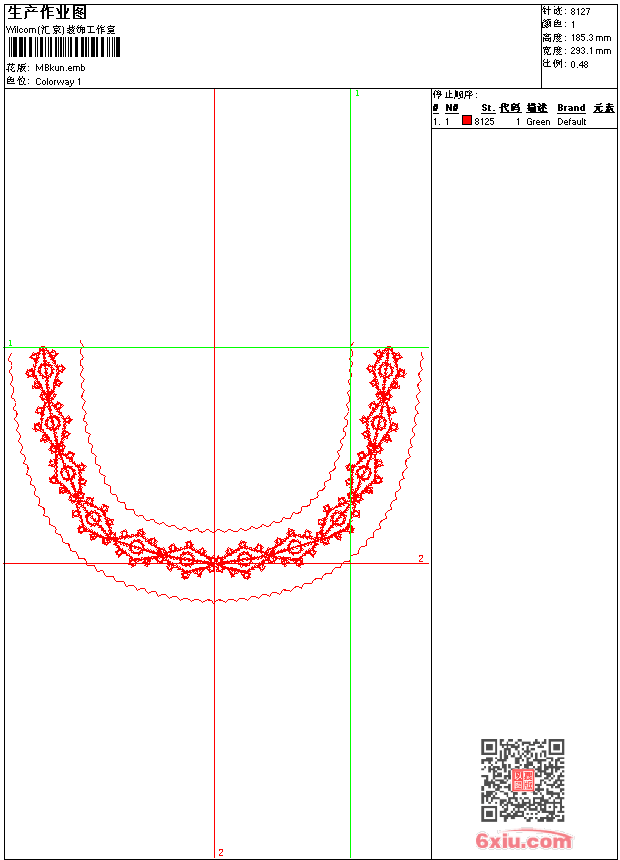
Task: Click the Brand column header
Action: pos(571,108)
